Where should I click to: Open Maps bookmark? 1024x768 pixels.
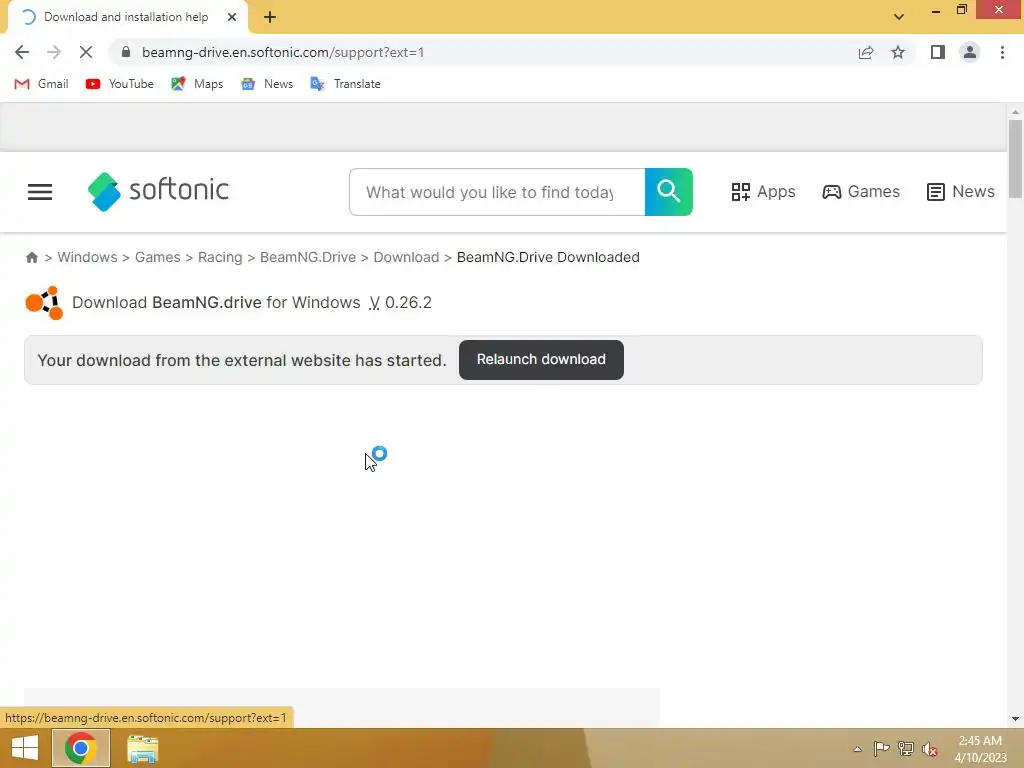coord(197,84)
